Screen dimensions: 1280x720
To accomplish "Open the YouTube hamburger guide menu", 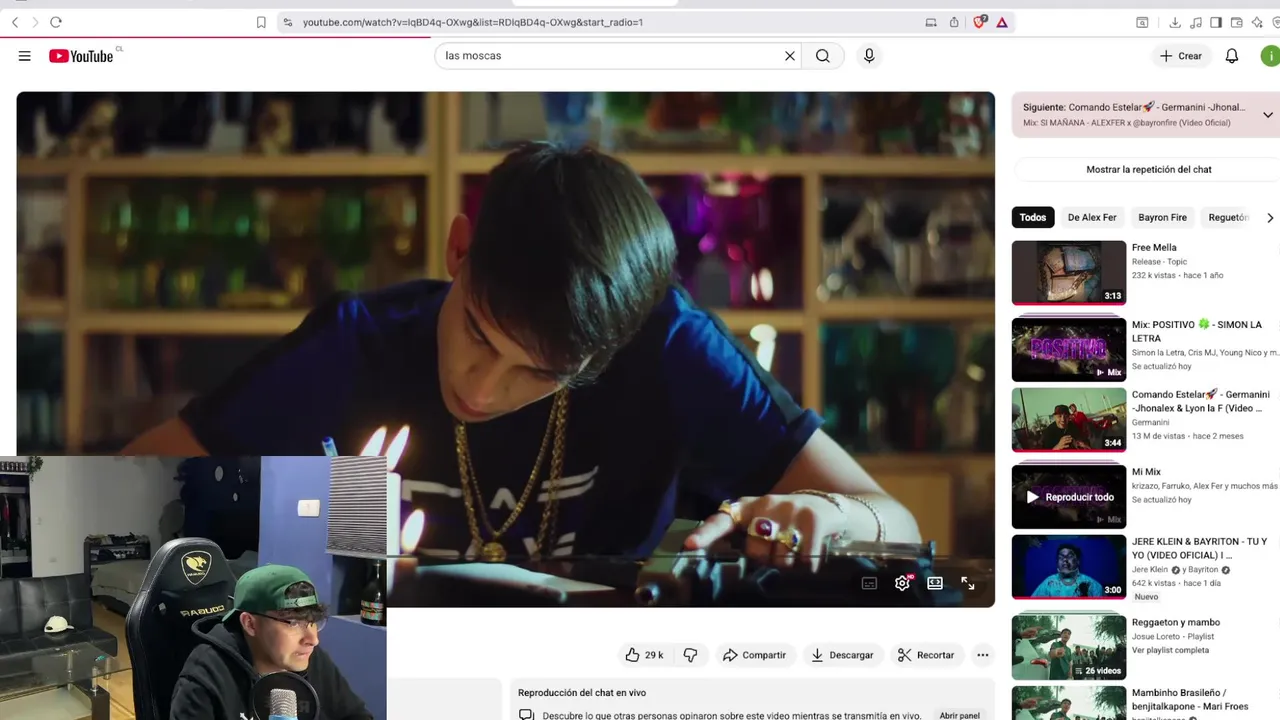I will (24, 56).
